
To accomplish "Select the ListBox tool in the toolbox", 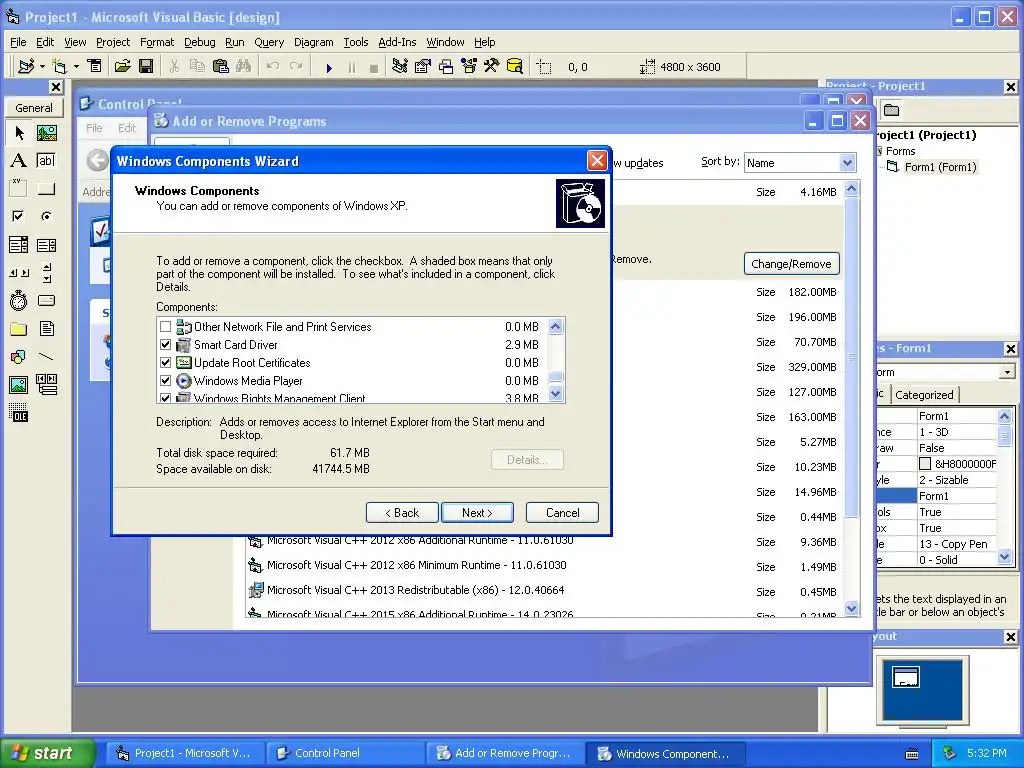I will (46, 245).
